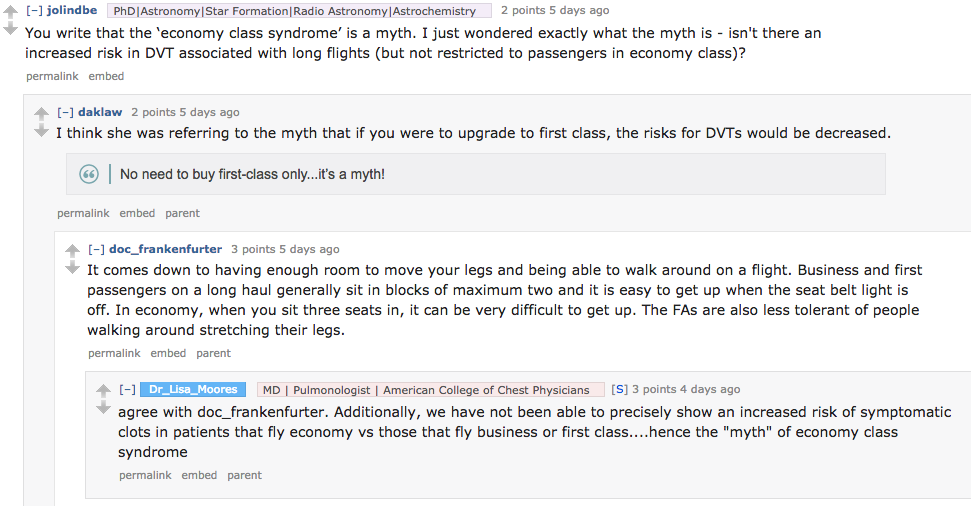
Task: Collapse jolindbe's comment thread
Action: point(33,11)
